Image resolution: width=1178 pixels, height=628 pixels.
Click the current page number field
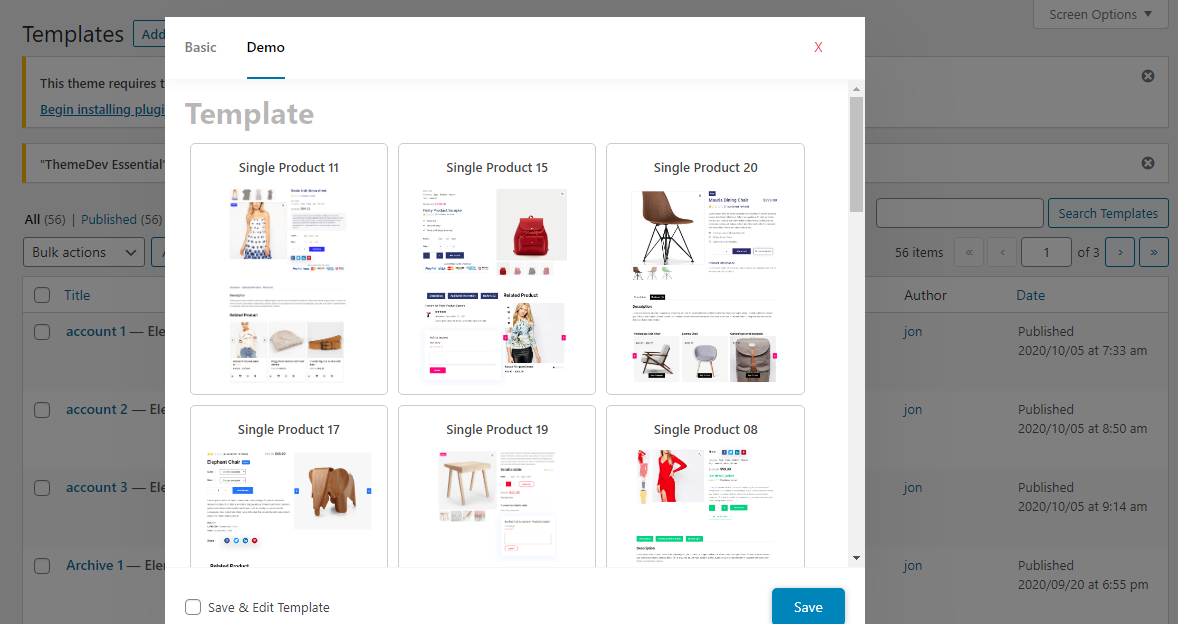(1046, 252)
